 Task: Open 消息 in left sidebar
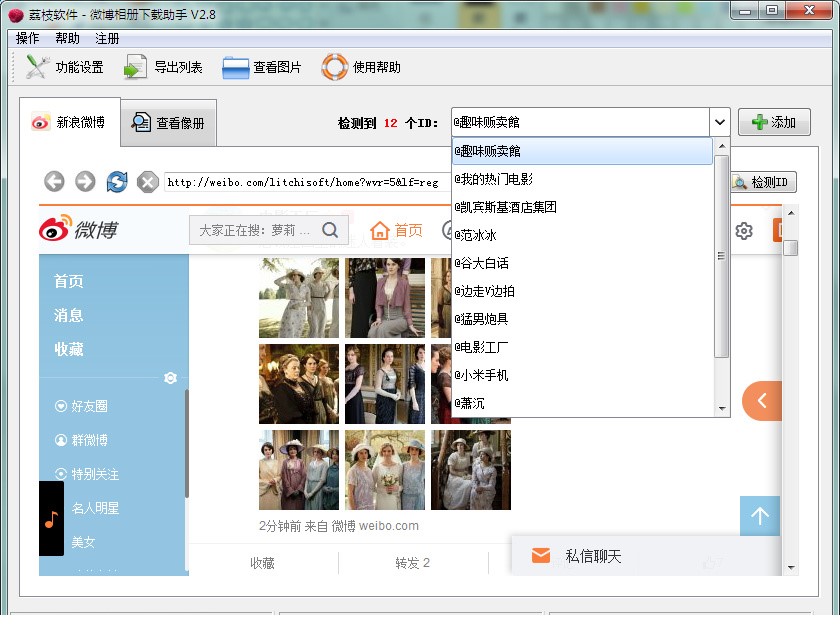click(69, 315)
